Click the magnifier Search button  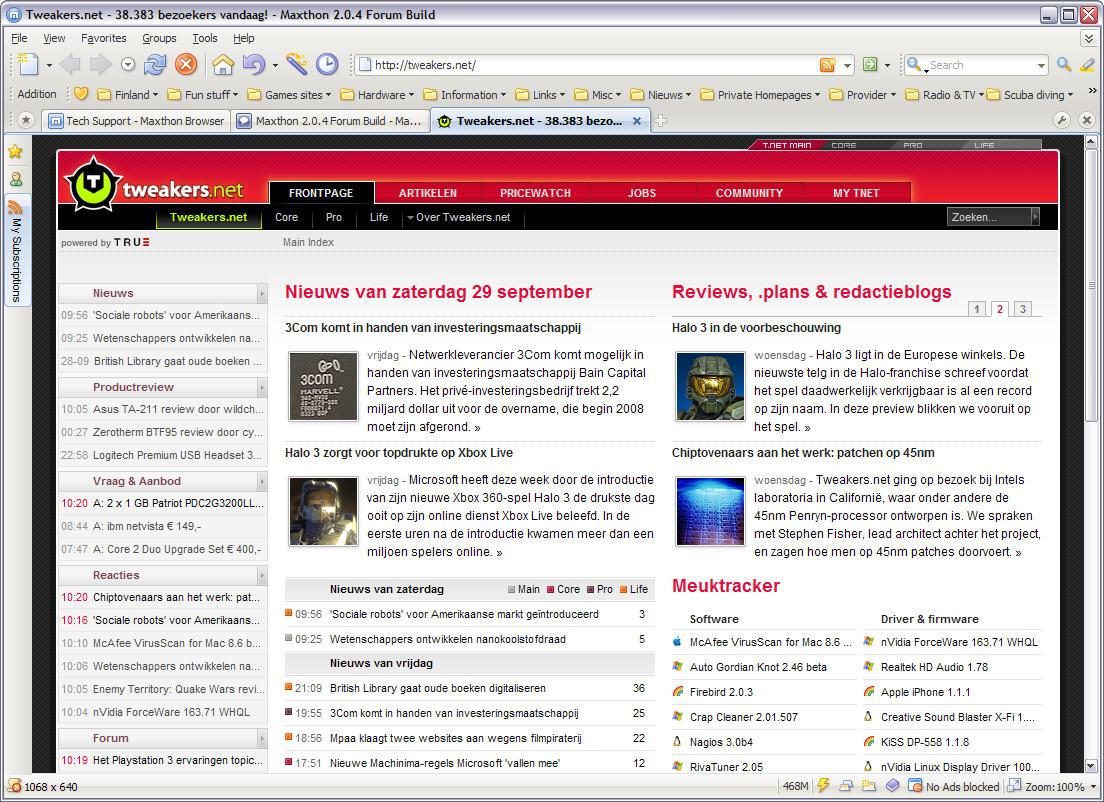click(x=1064, y=65)
